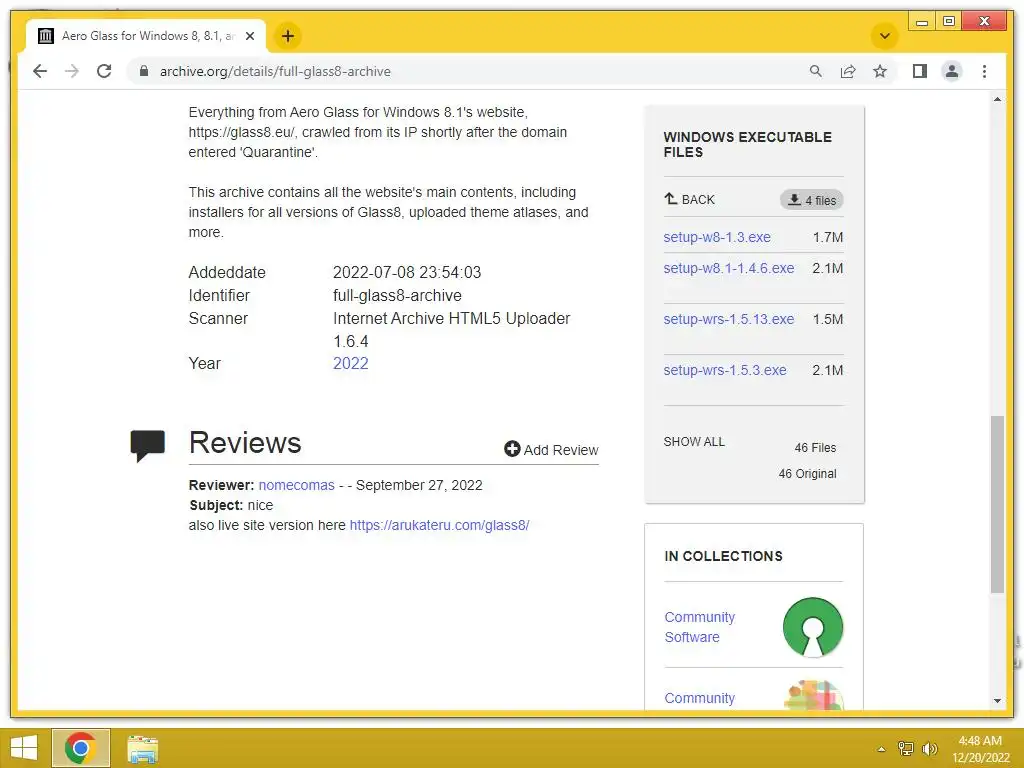The image size is (1024, 768).
Task: Open the zoom magnifier icon in address bar
Action: (x=816, y=71)
